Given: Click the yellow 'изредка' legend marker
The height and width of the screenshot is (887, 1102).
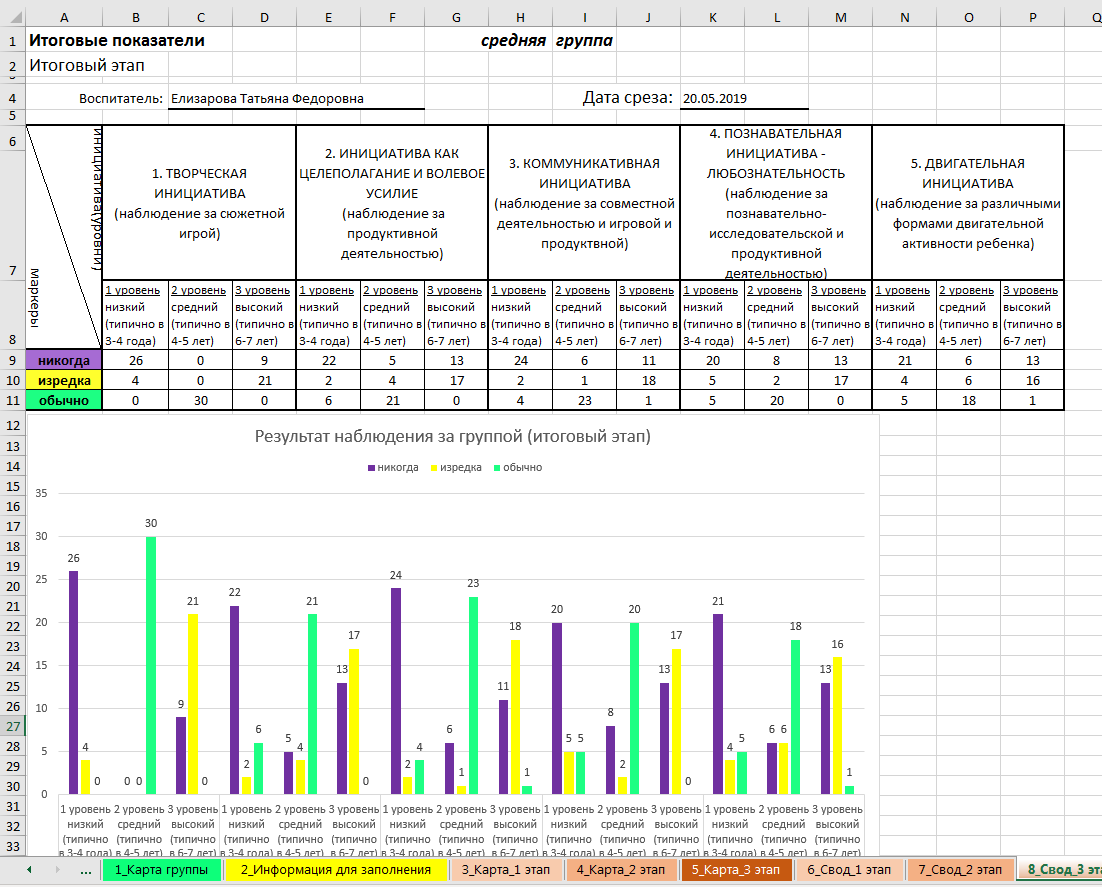Looking at the screenshot, I should tap(434, 468).
